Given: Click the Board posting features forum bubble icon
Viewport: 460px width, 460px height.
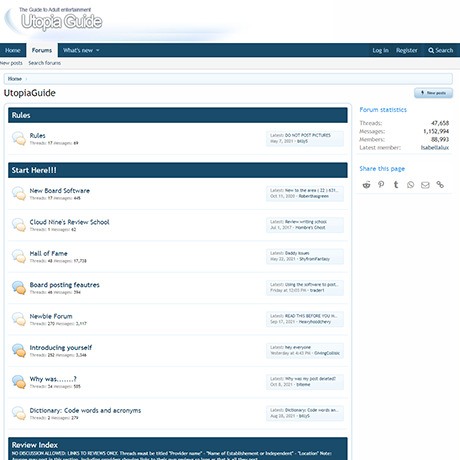Looking at the screenshot, I should [19, 288].
